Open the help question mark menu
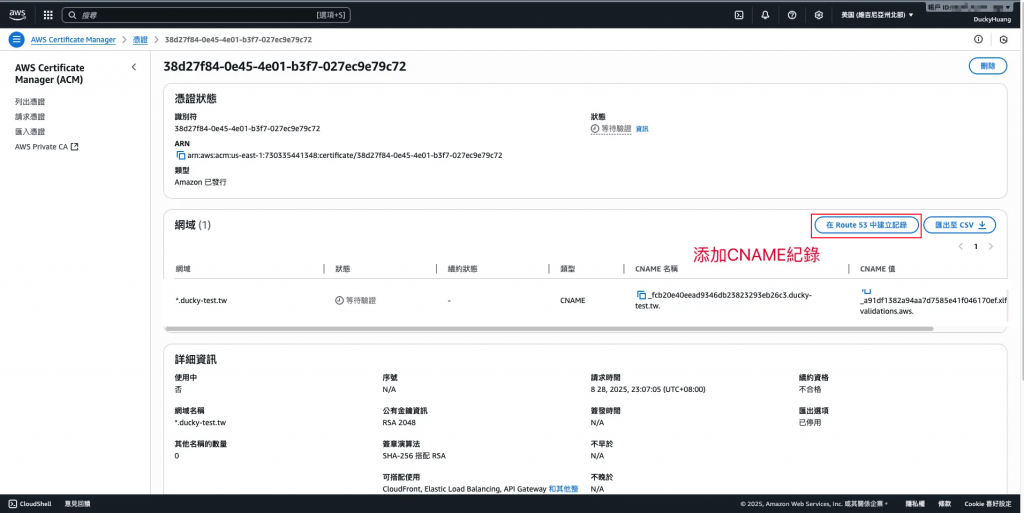The width and height of the screenshot is (1024, 513). tap(792, 14)
